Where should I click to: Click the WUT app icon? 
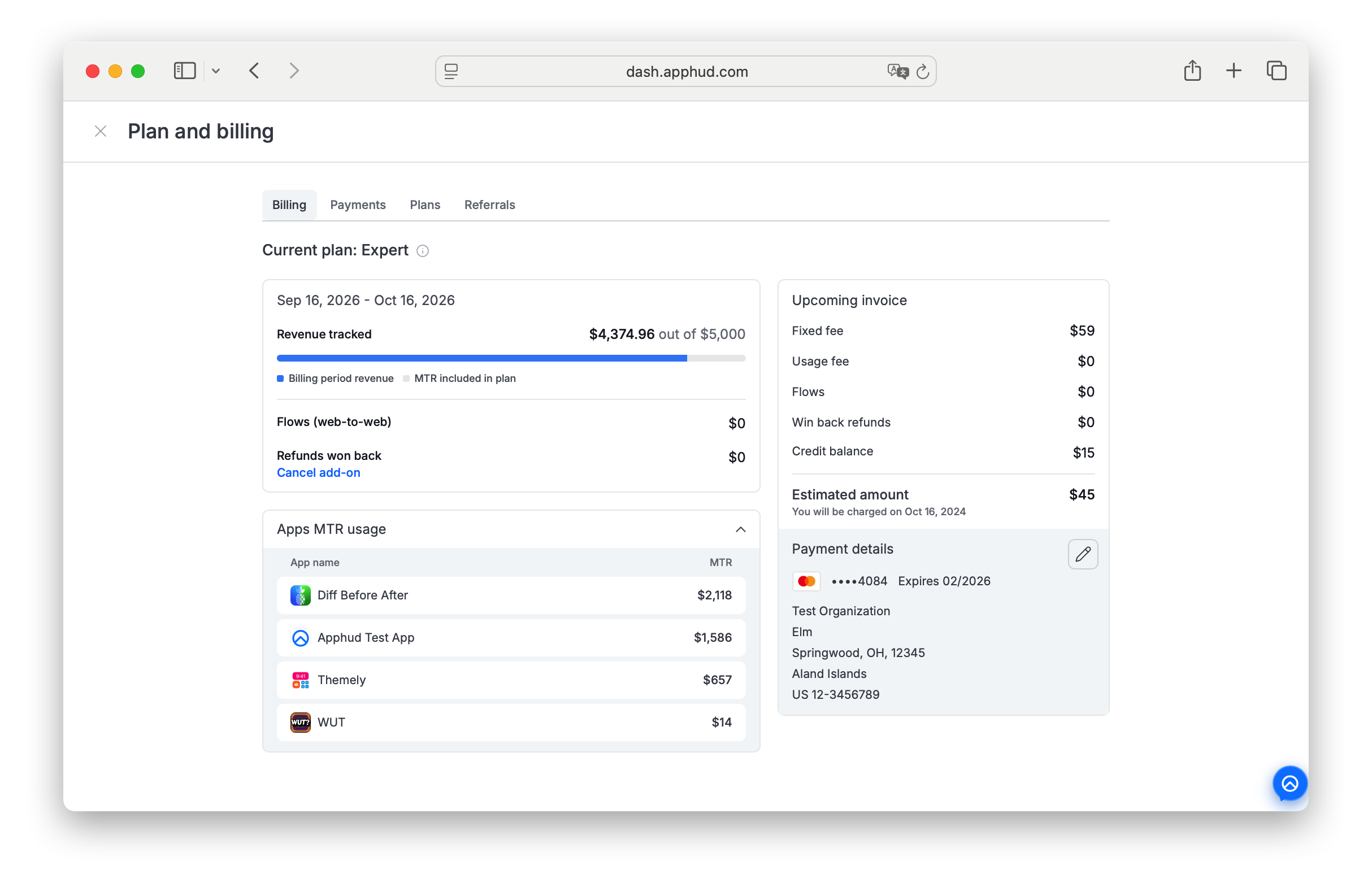tap(299, 722)
